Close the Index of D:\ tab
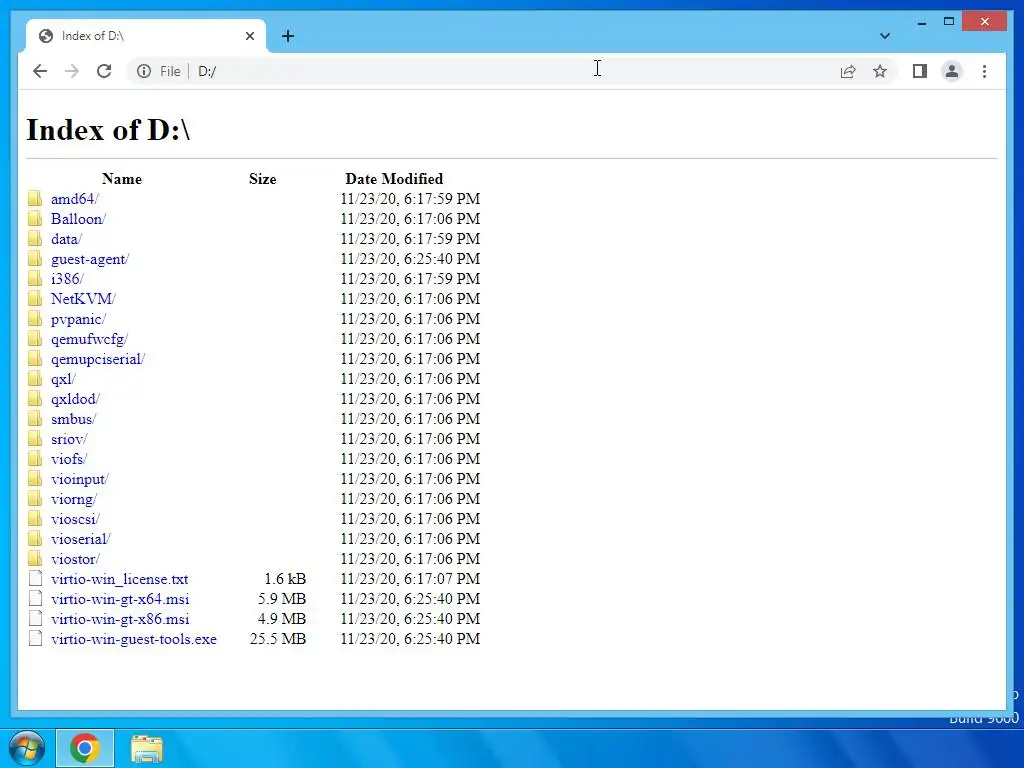This screenshot has height=768, width=1024. pyautogui.click(x=249, y=36)
